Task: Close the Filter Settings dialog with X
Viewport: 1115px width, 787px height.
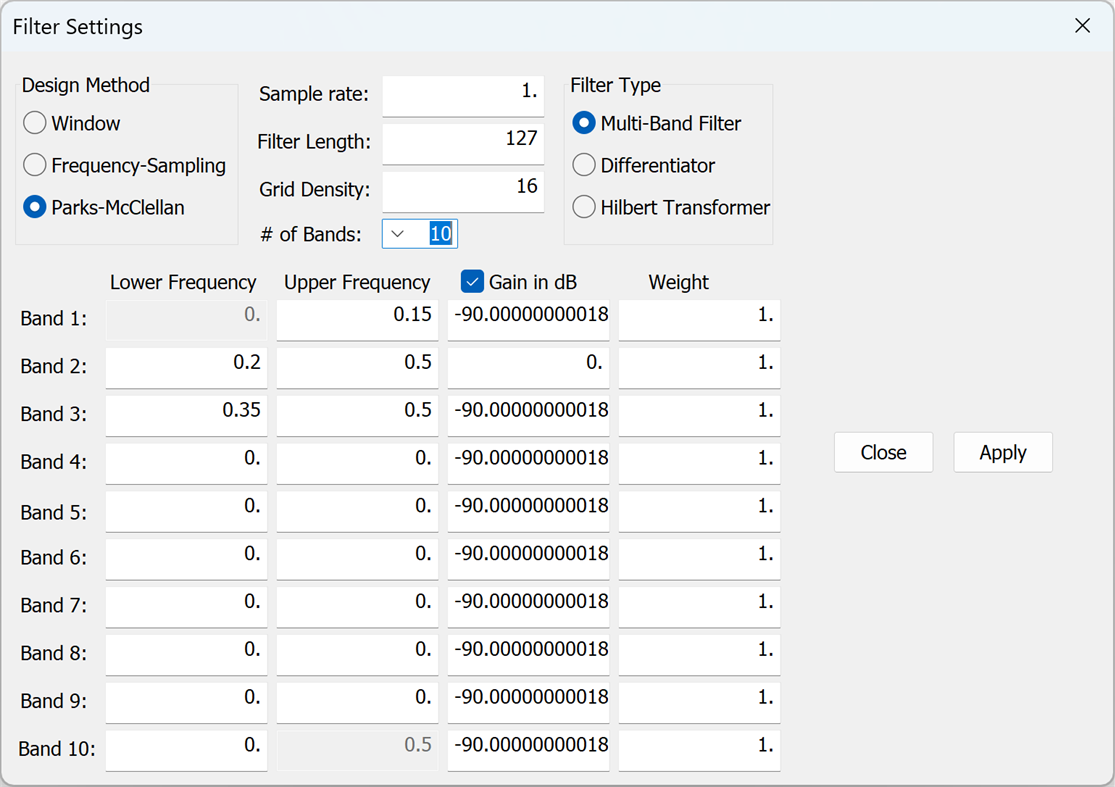Action: [1082, 26]
